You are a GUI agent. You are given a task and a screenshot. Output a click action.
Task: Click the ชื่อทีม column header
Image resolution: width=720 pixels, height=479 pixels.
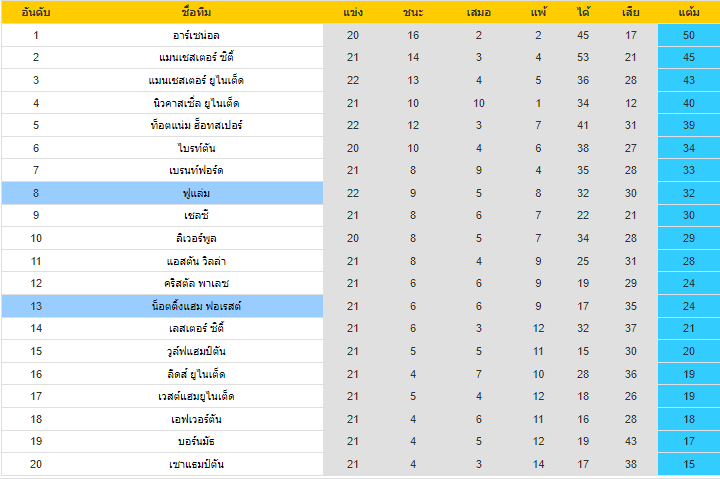tap(196, 12)
